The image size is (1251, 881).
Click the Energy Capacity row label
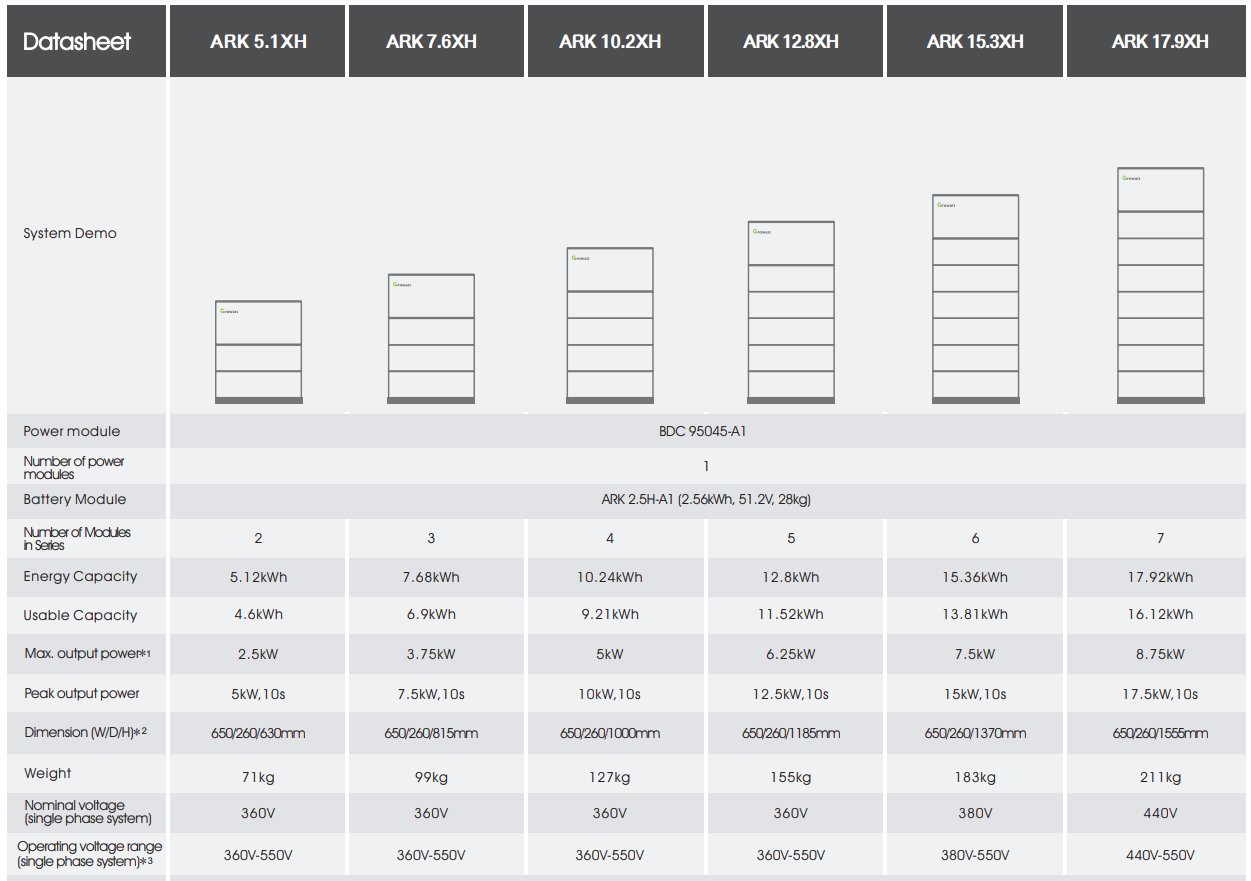point(81,576)
